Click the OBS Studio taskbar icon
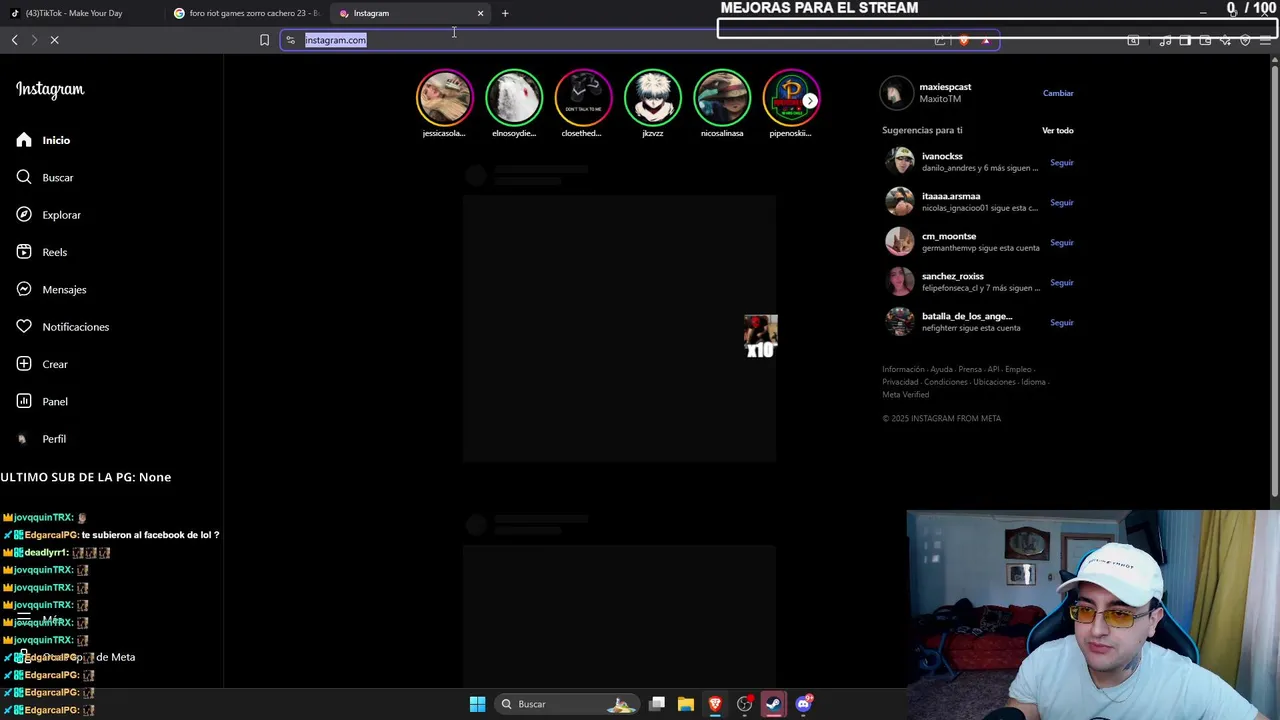The image size is (1280, 720). point(744,704)
